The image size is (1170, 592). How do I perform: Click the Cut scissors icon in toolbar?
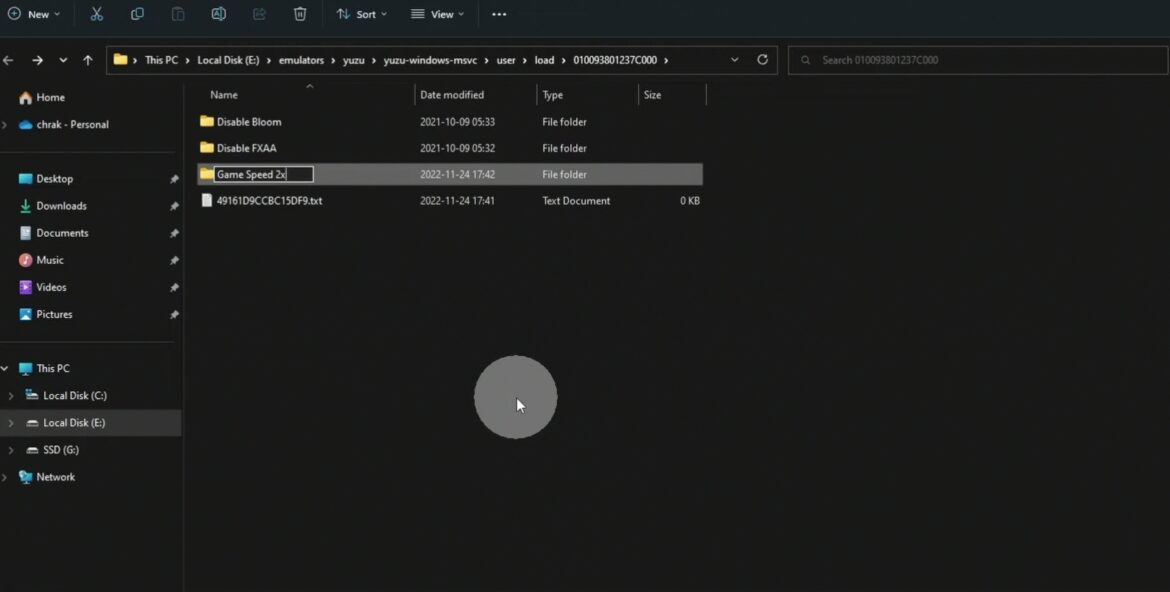click(96, 14)
